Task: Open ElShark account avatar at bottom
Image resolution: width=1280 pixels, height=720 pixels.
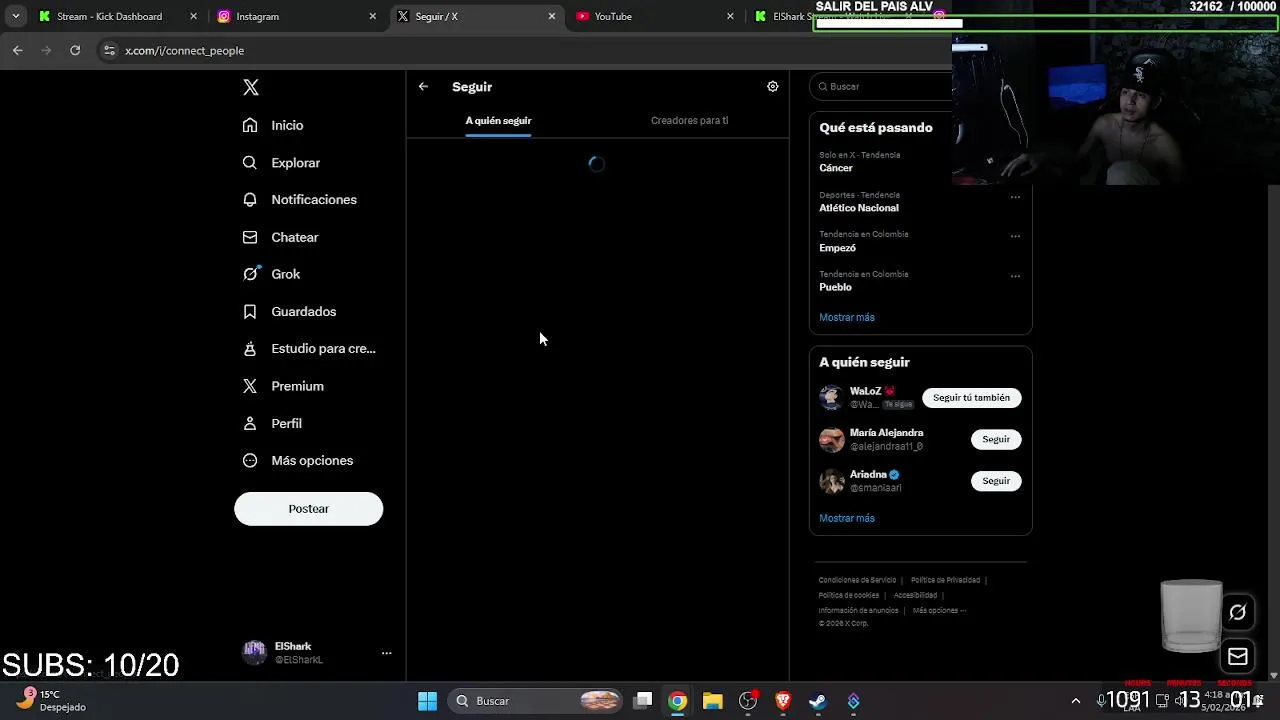Action: (254, 653)
